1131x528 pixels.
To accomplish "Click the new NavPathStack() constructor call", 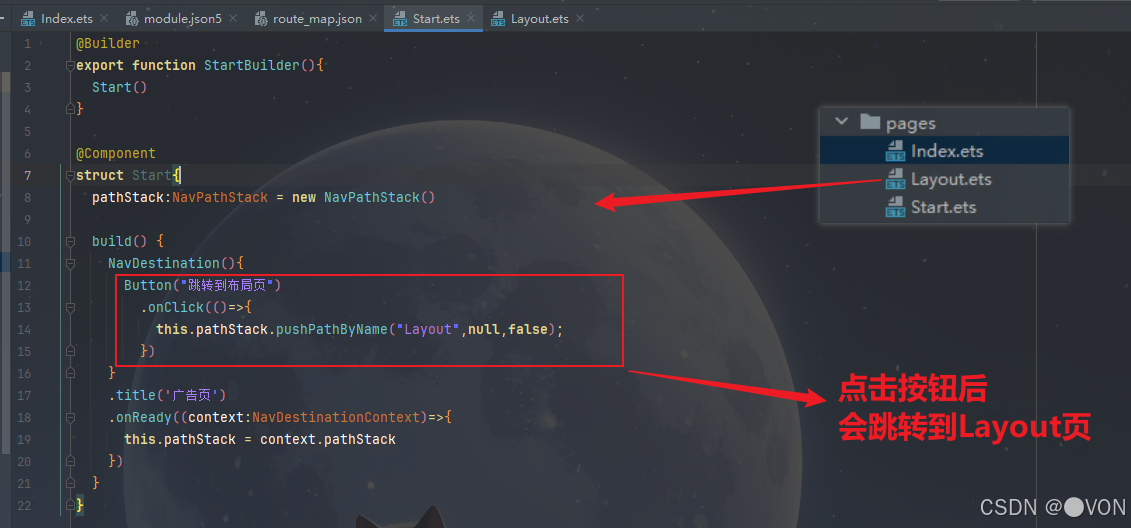I will tap(364, 198).
